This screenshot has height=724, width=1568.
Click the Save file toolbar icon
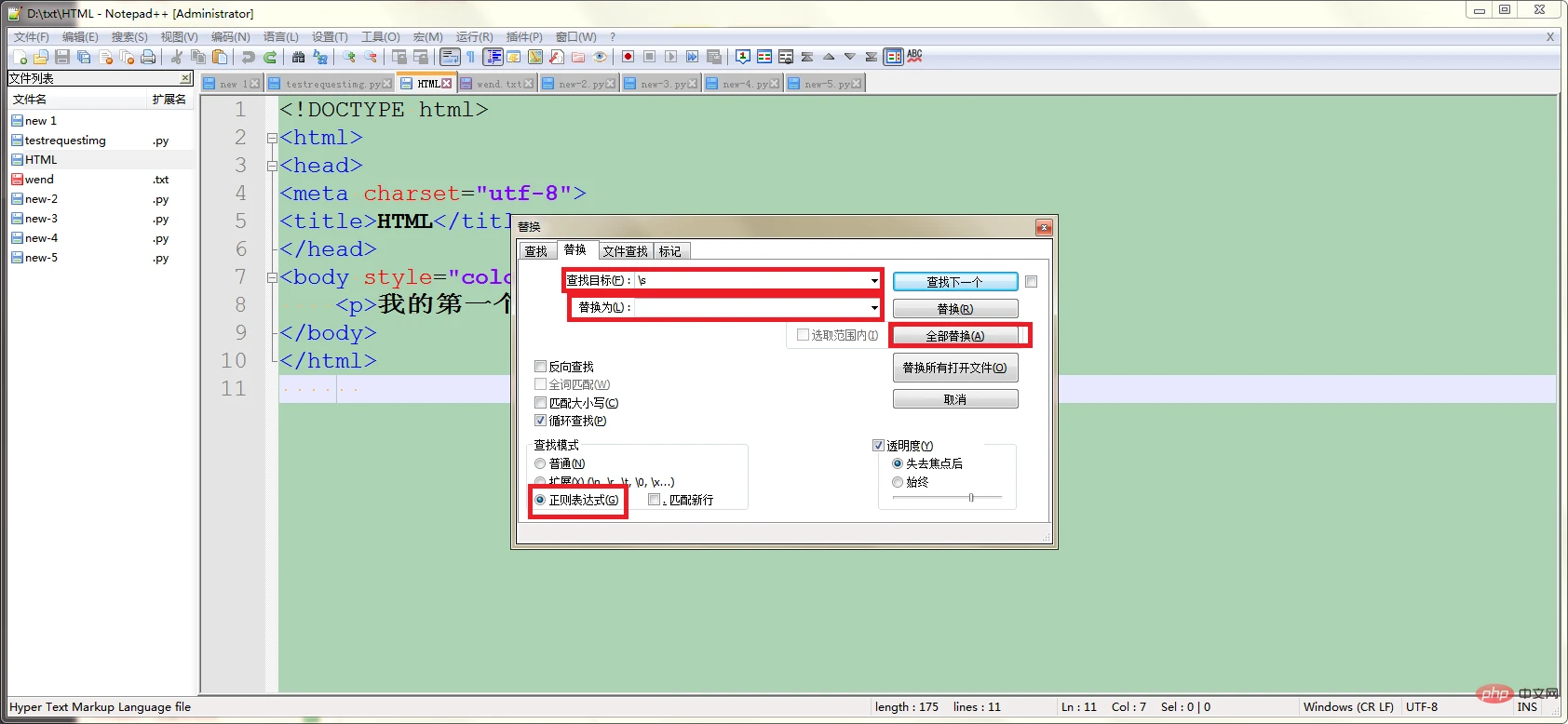pyautogui.click(x=62, y=58)
